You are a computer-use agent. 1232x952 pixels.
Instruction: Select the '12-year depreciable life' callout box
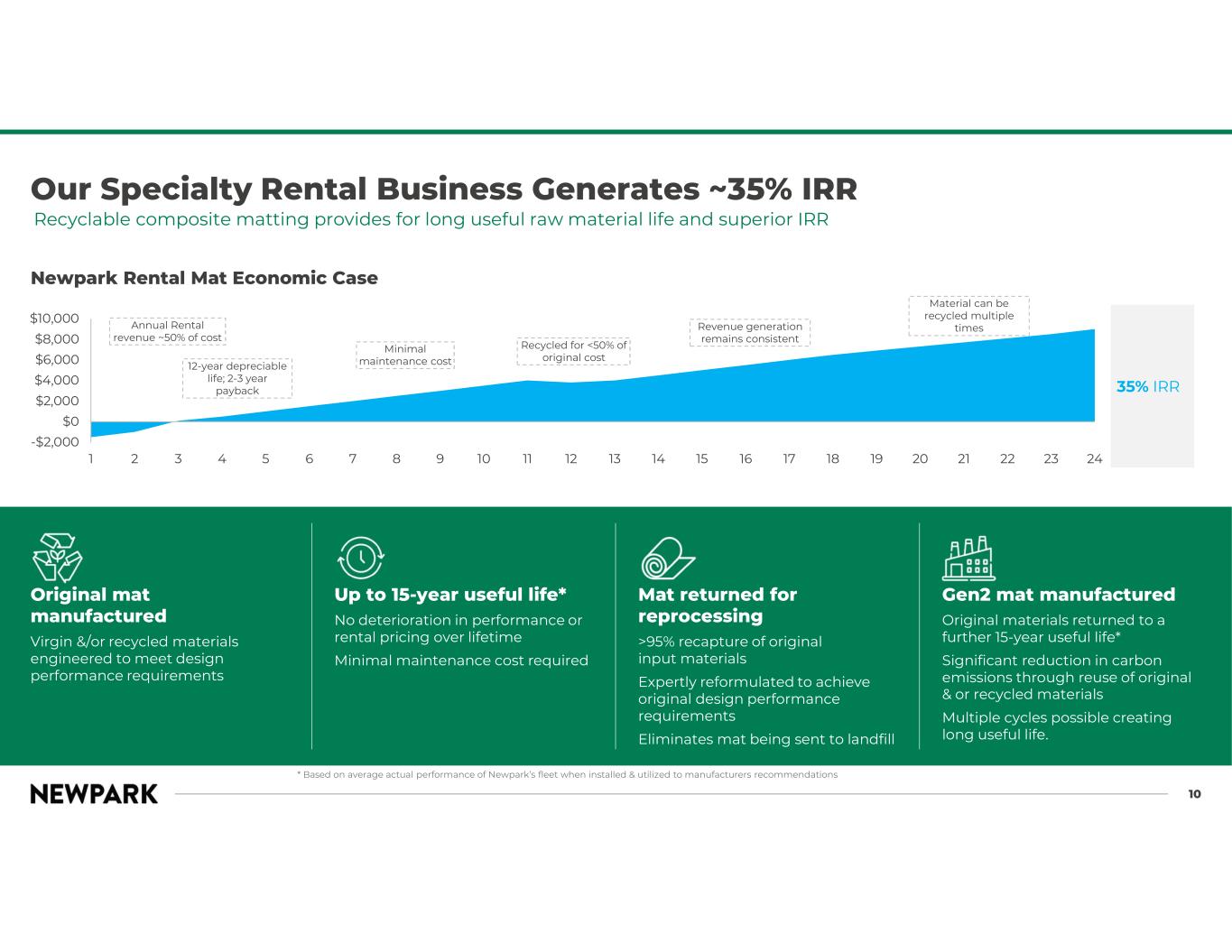pyautogui.click(x=237, y=378)
